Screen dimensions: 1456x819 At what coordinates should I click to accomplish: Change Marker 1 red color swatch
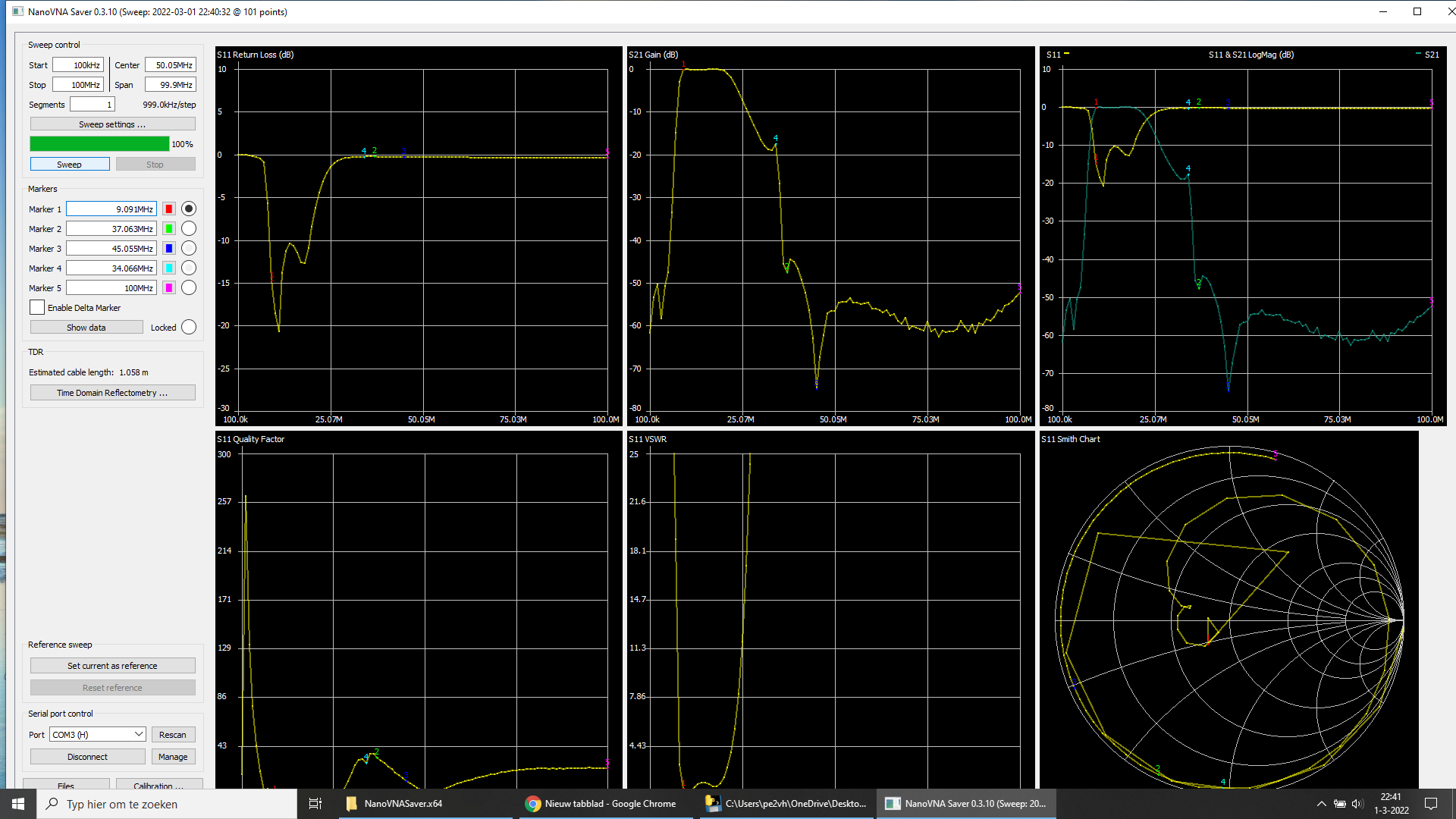(169, 209)
